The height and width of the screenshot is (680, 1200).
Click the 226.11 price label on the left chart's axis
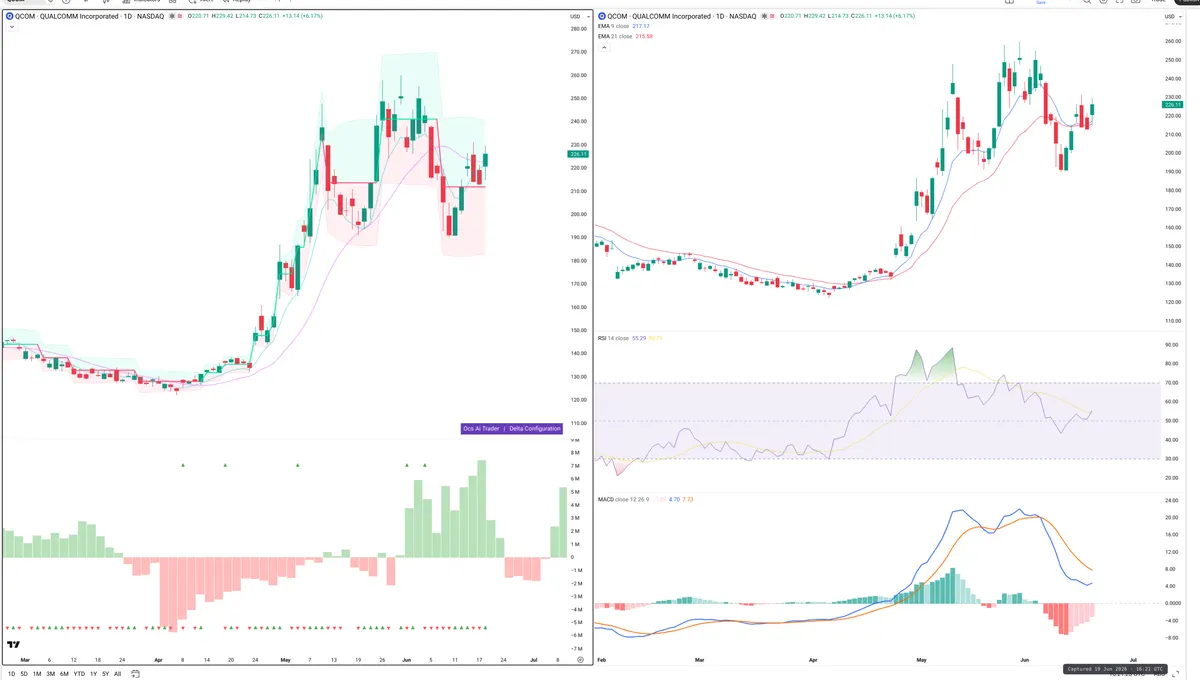click(577, 154)
